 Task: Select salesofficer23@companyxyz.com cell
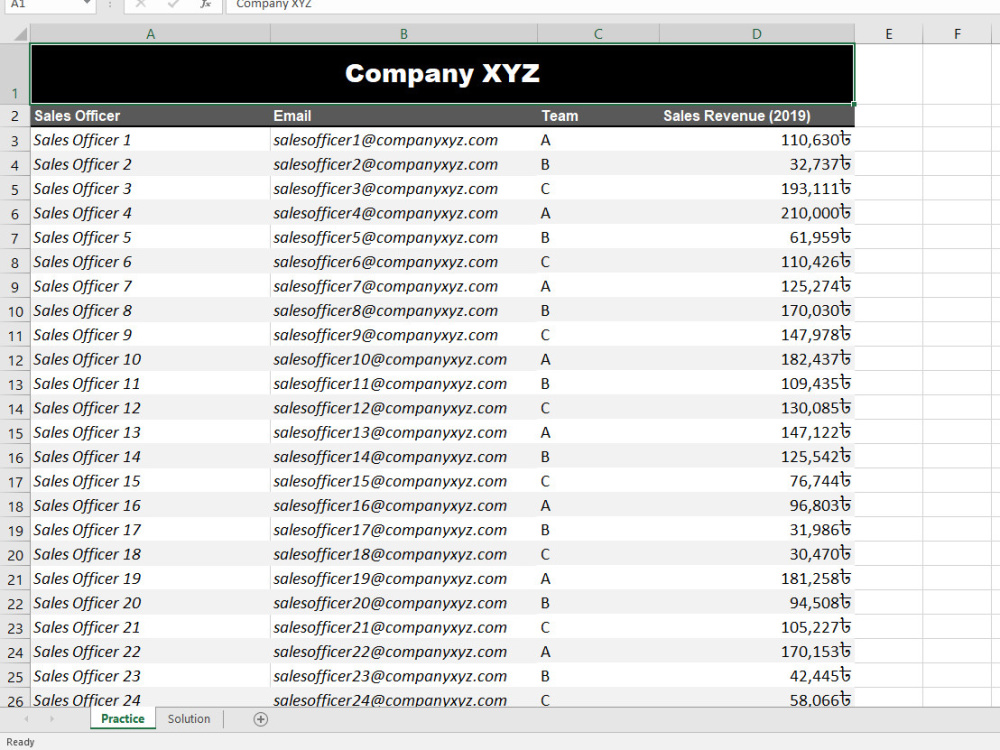(404, 676)
